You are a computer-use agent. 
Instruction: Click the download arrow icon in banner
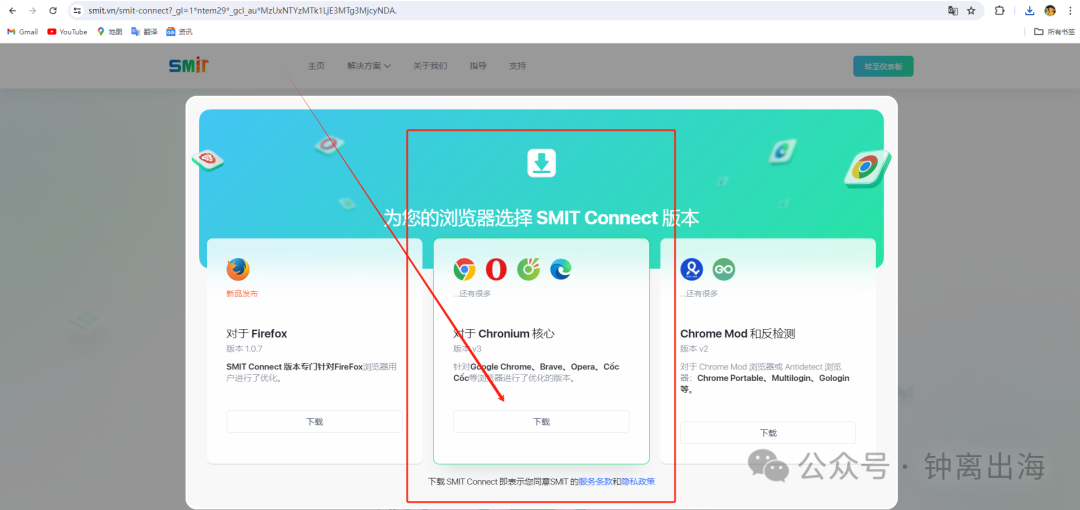[x=541, y=163]
